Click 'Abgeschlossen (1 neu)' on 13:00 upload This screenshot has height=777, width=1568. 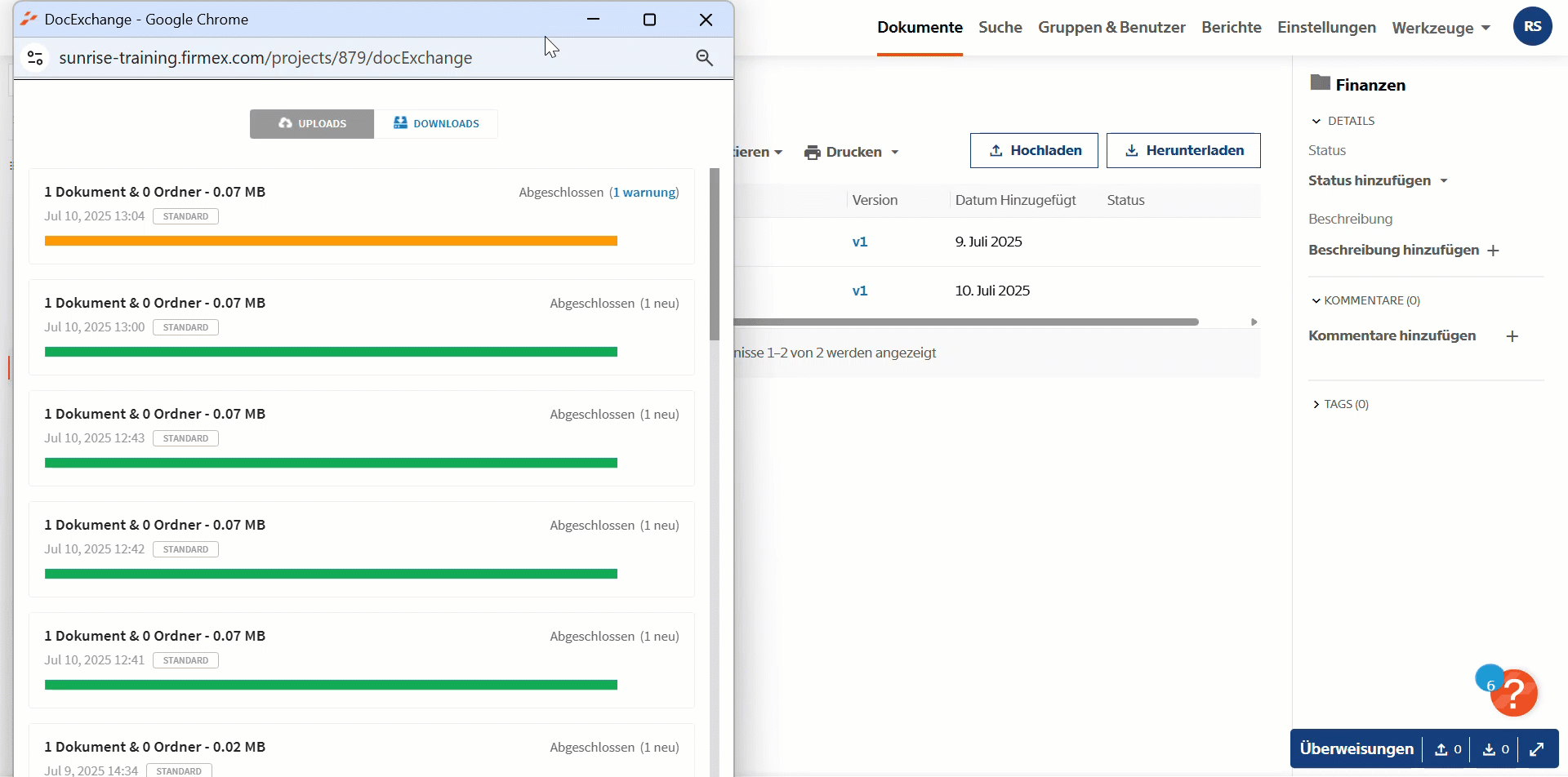[614, 304]
